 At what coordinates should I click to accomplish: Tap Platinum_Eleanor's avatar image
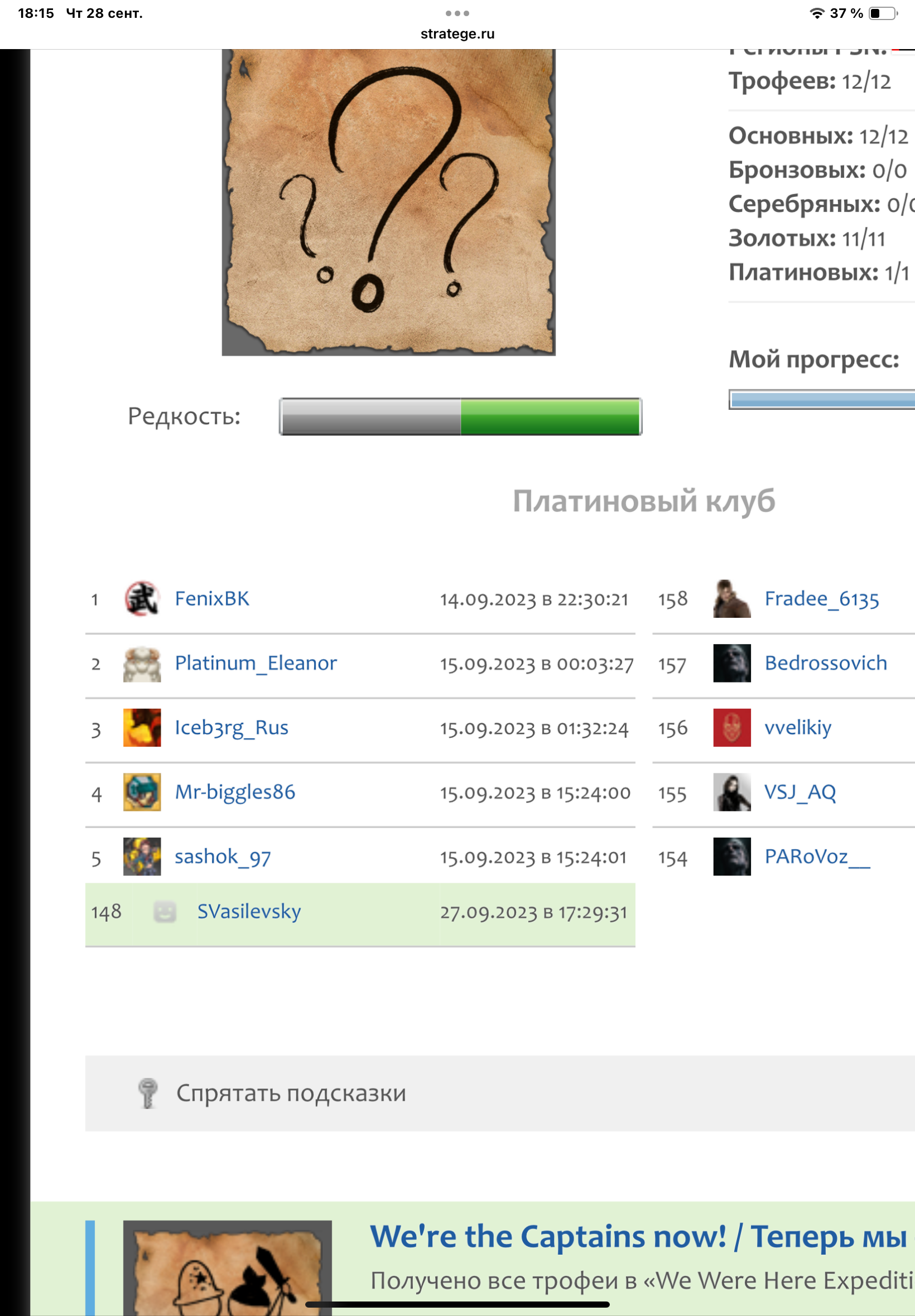coord(142,664)
